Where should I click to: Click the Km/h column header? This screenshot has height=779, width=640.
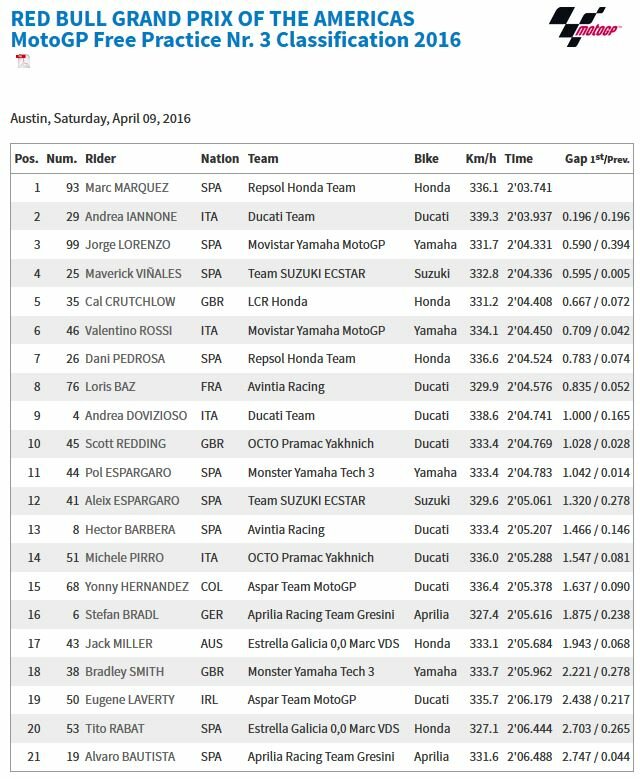click(480, 159)
